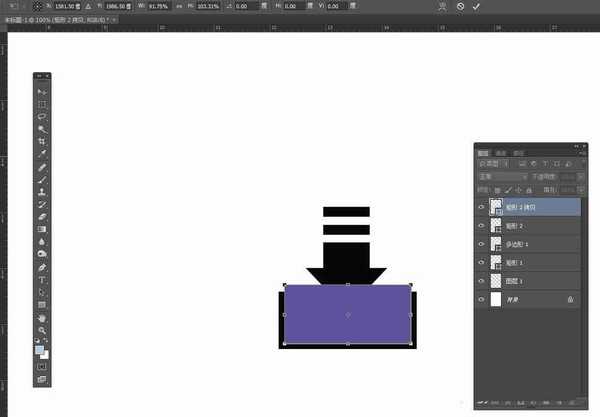This screenshot has height=417, width=600.
Task: Select the Crop tool
Action: [x=42, y=142]
